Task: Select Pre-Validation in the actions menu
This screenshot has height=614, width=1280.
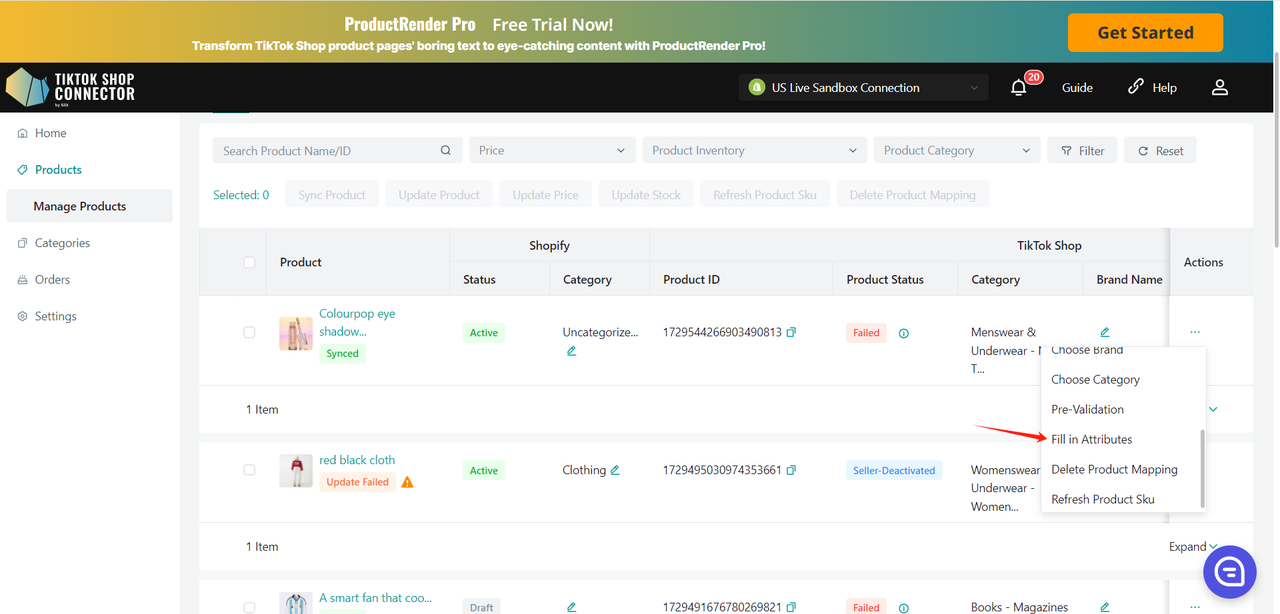Action: coord(1087,409)
